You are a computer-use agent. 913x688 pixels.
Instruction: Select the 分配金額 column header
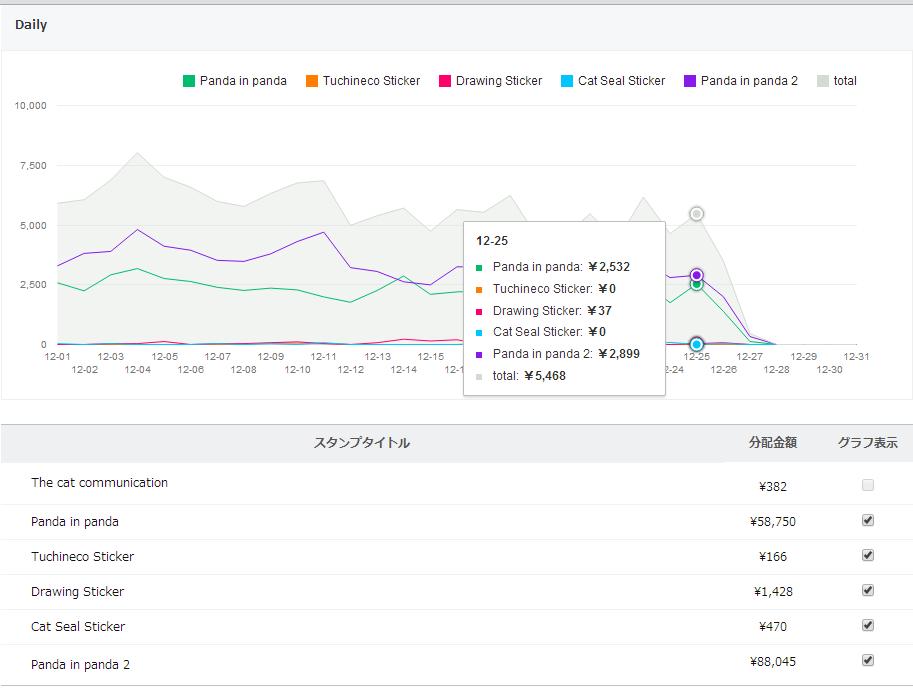pos(773,443)
